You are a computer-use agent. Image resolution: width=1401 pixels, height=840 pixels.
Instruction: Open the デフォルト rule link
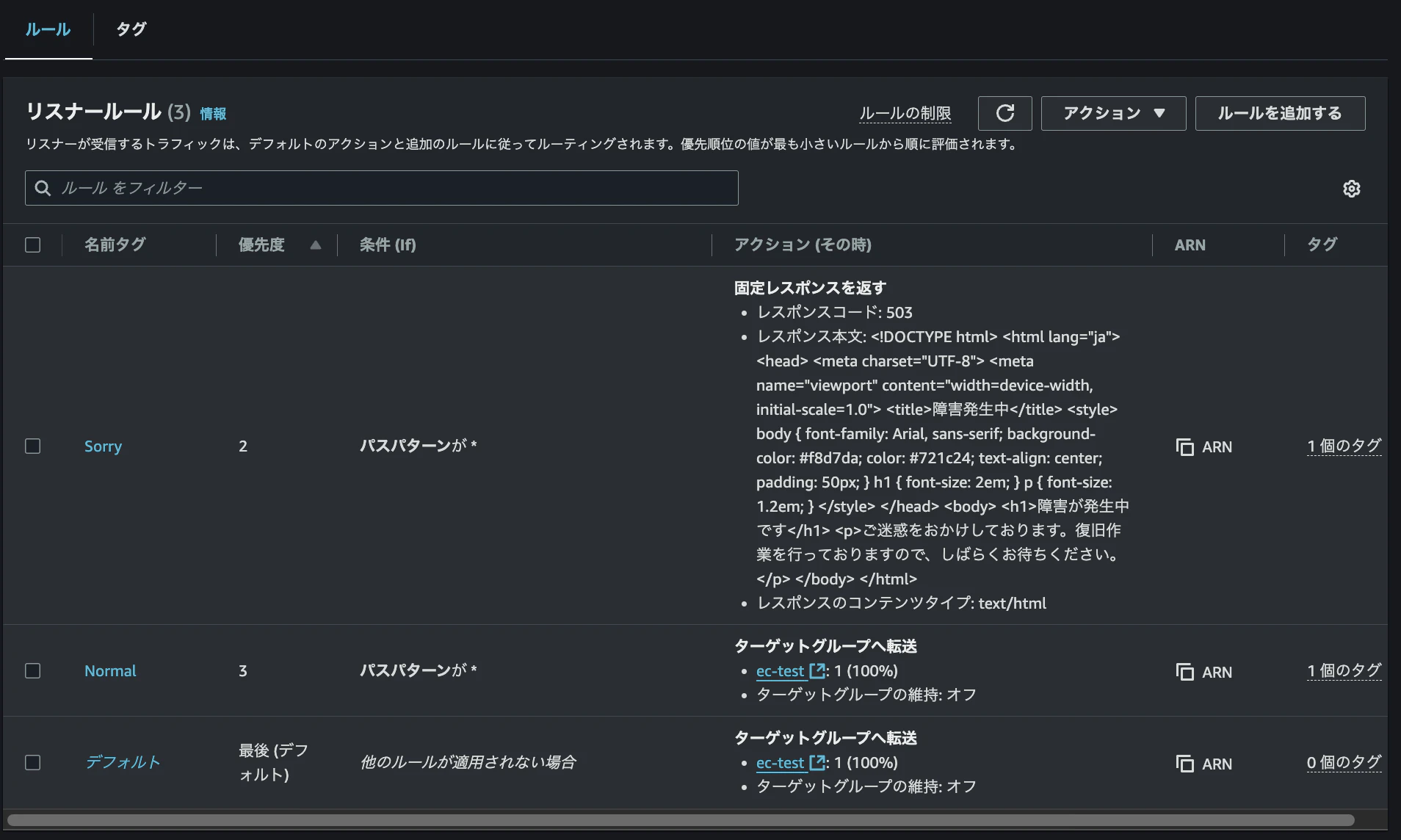[x=123, y=762]
